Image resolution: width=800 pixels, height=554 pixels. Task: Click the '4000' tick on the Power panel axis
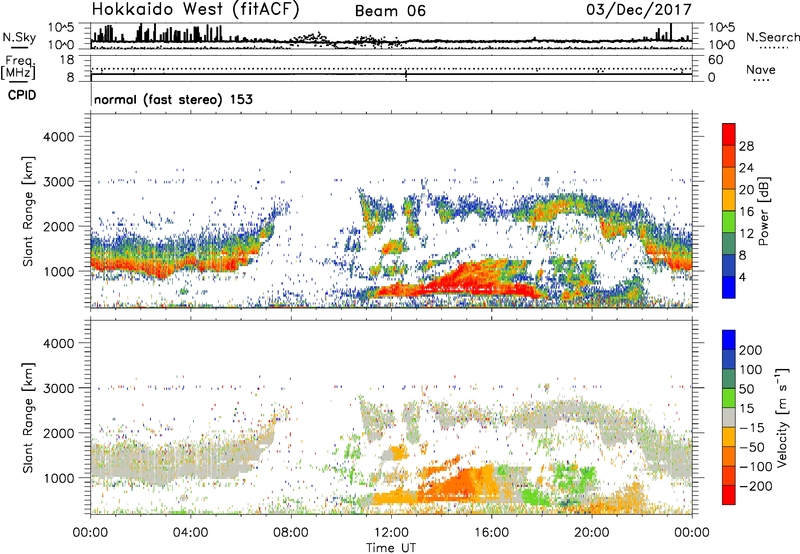(58, 137)
